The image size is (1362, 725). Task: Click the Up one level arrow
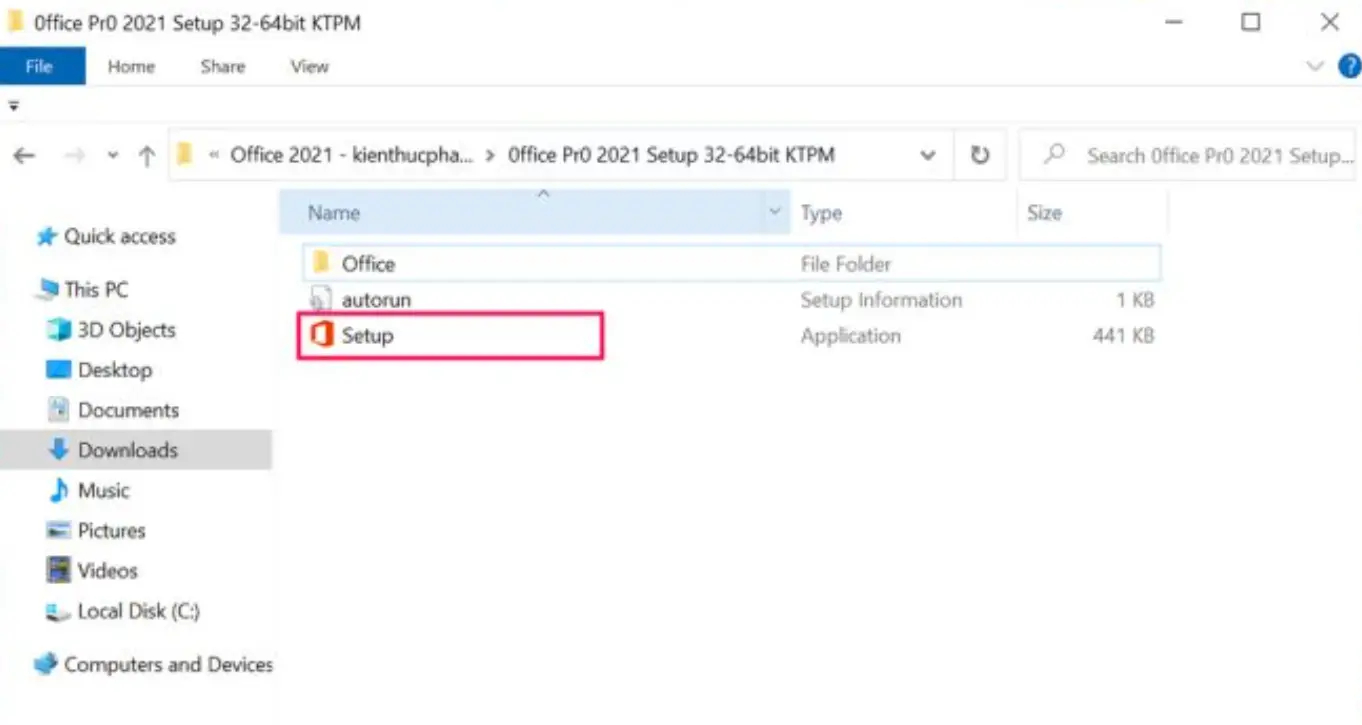pos(147,155)
